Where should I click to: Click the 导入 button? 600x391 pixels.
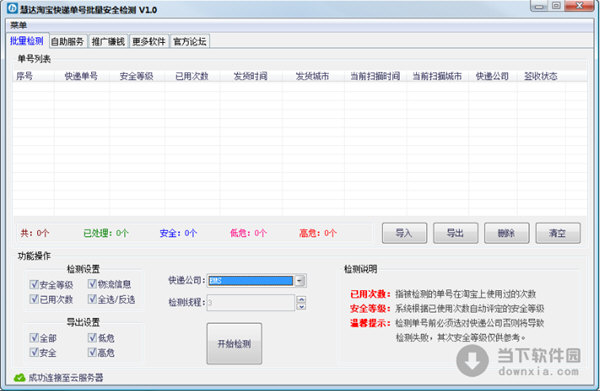[404, 233]
